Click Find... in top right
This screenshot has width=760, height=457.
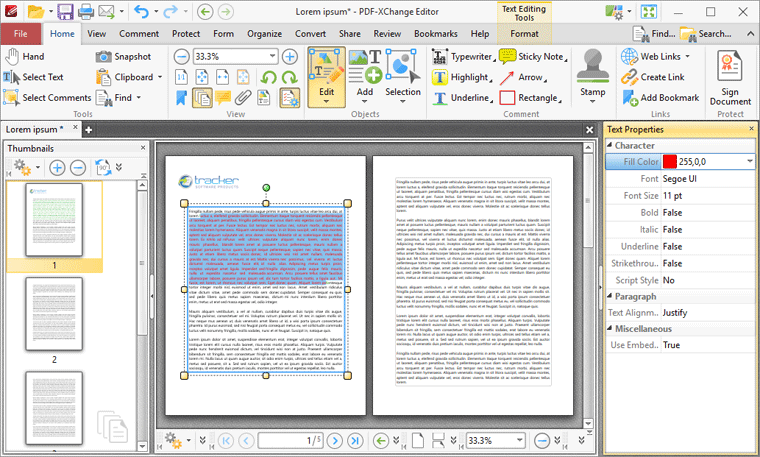654,34
